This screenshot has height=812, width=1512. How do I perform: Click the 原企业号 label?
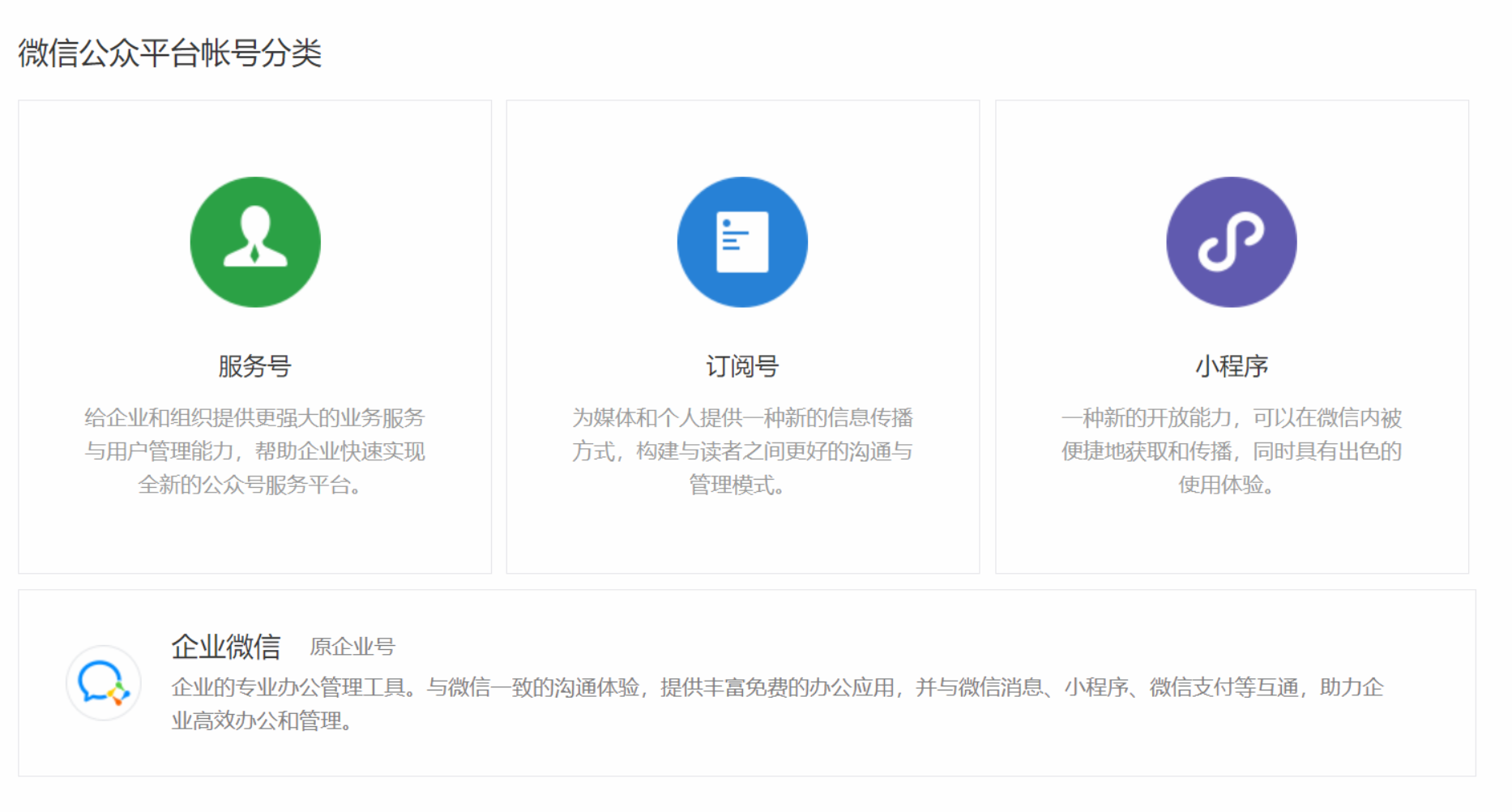(x=352, y=647)
